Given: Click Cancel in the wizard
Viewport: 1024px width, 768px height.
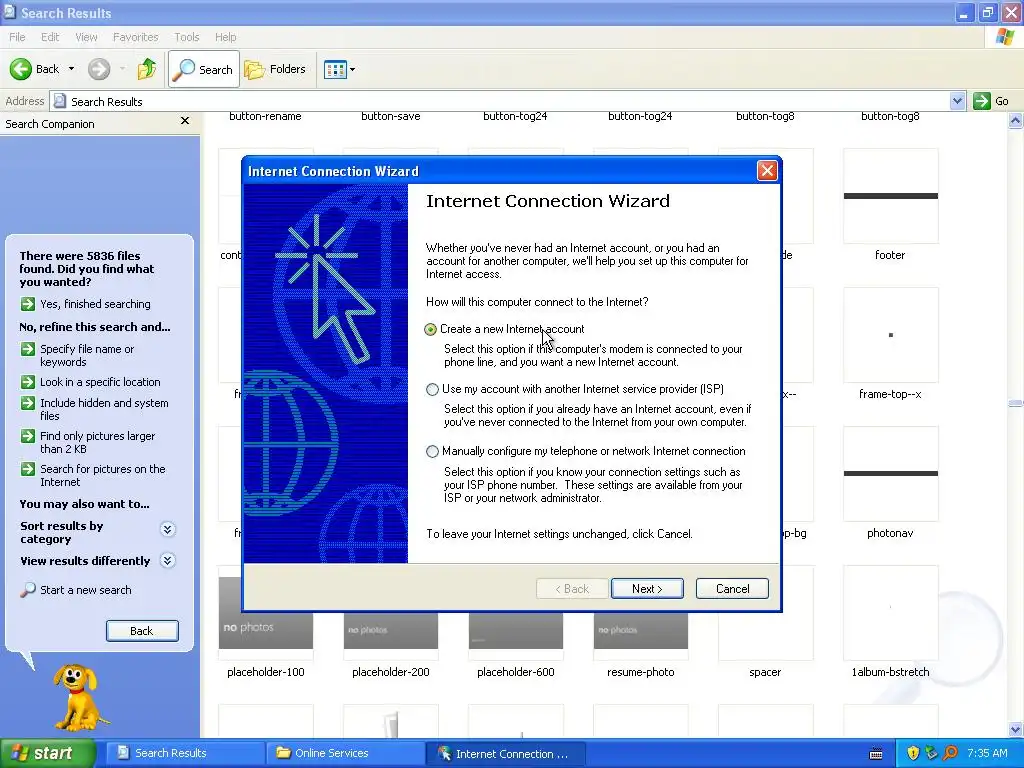Looking at the screenshot, I should coord(732,588).
